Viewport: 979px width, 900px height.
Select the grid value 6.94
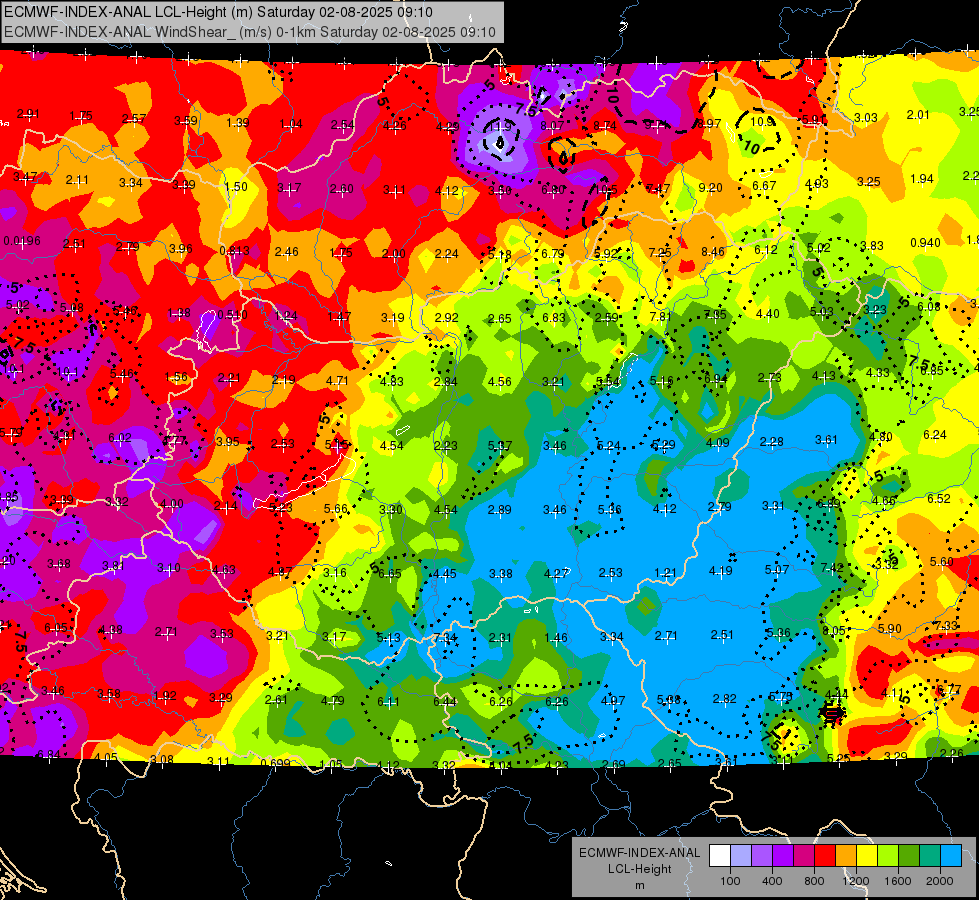pos(716,378)
